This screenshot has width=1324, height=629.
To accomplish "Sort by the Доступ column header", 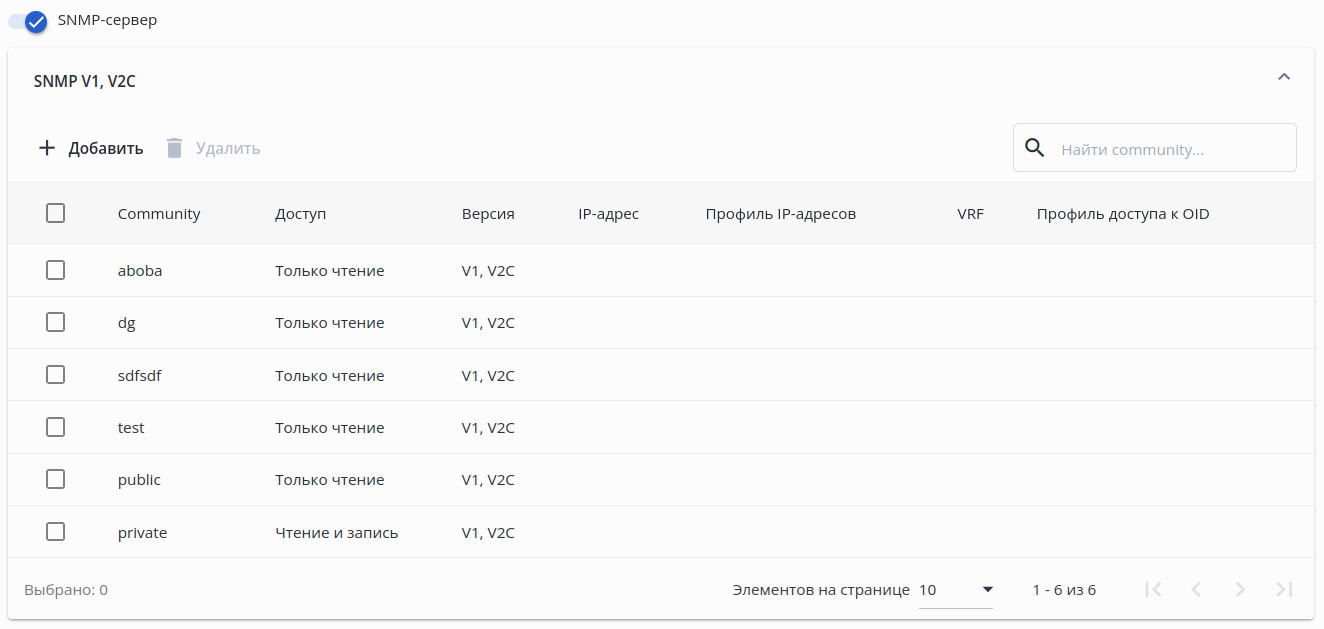I will coord(301,213).
